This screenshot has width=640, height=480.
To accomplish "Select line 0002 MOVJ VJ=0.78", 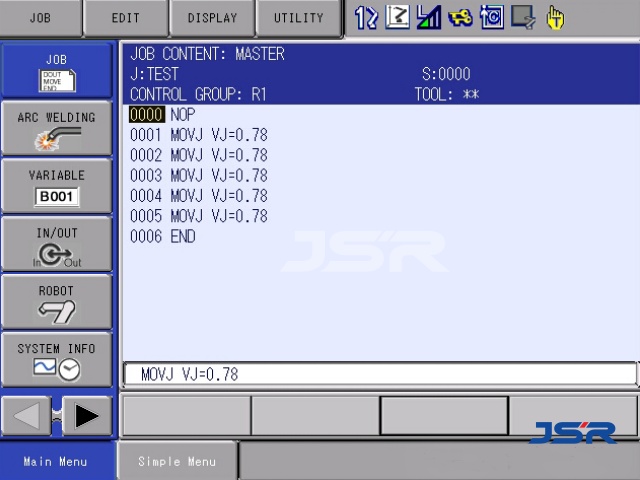I will point(199,156).
